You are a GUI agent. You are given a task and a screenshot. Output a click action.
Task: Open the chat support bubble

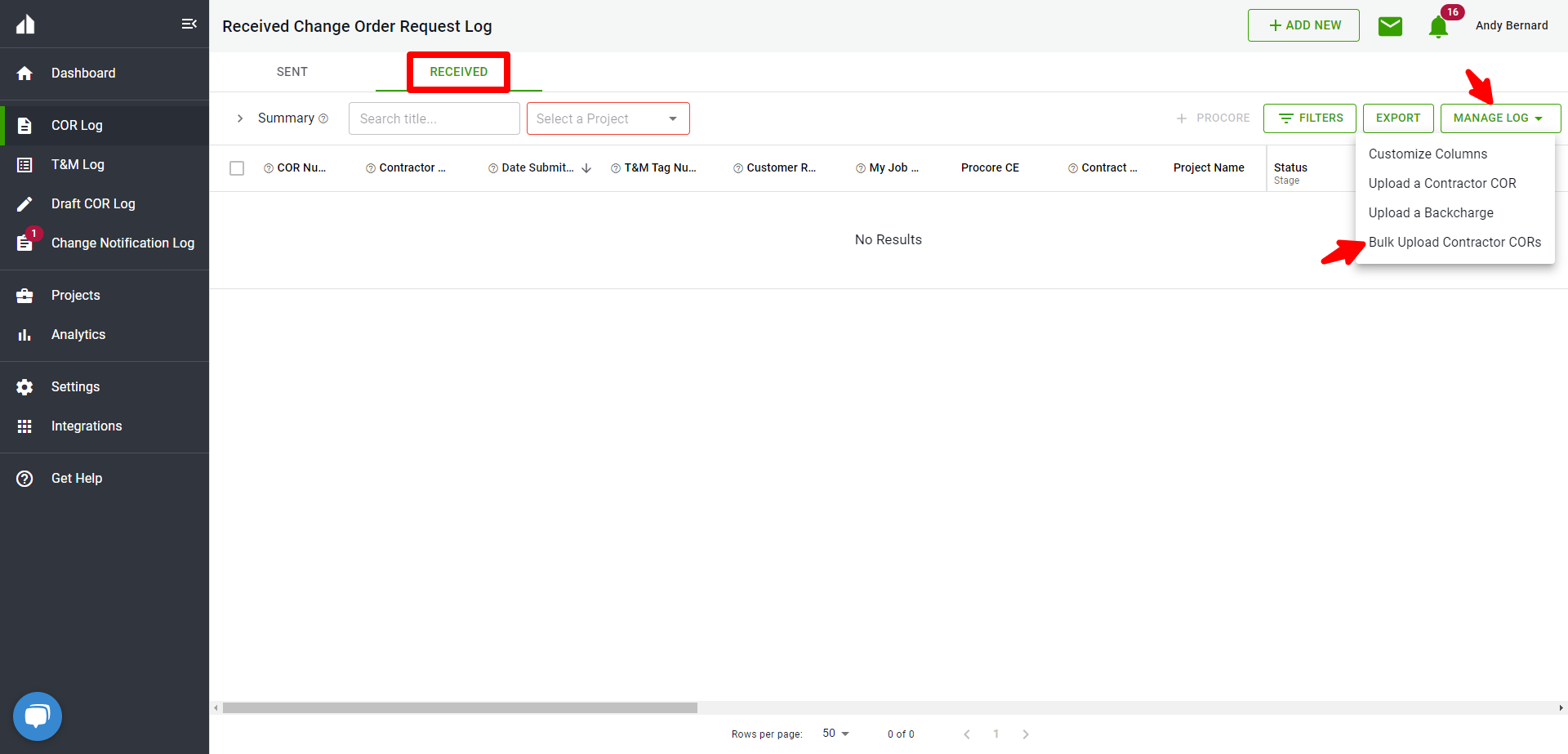(x=38, y=716)
